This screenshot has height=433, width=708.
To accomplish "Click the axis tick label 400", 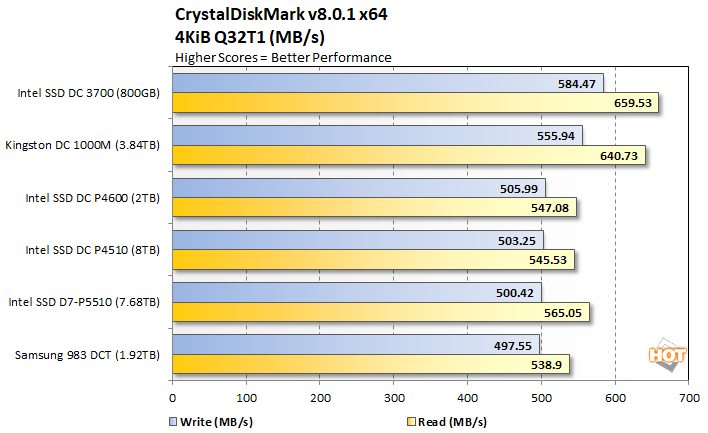I will [x=467, y=398].
